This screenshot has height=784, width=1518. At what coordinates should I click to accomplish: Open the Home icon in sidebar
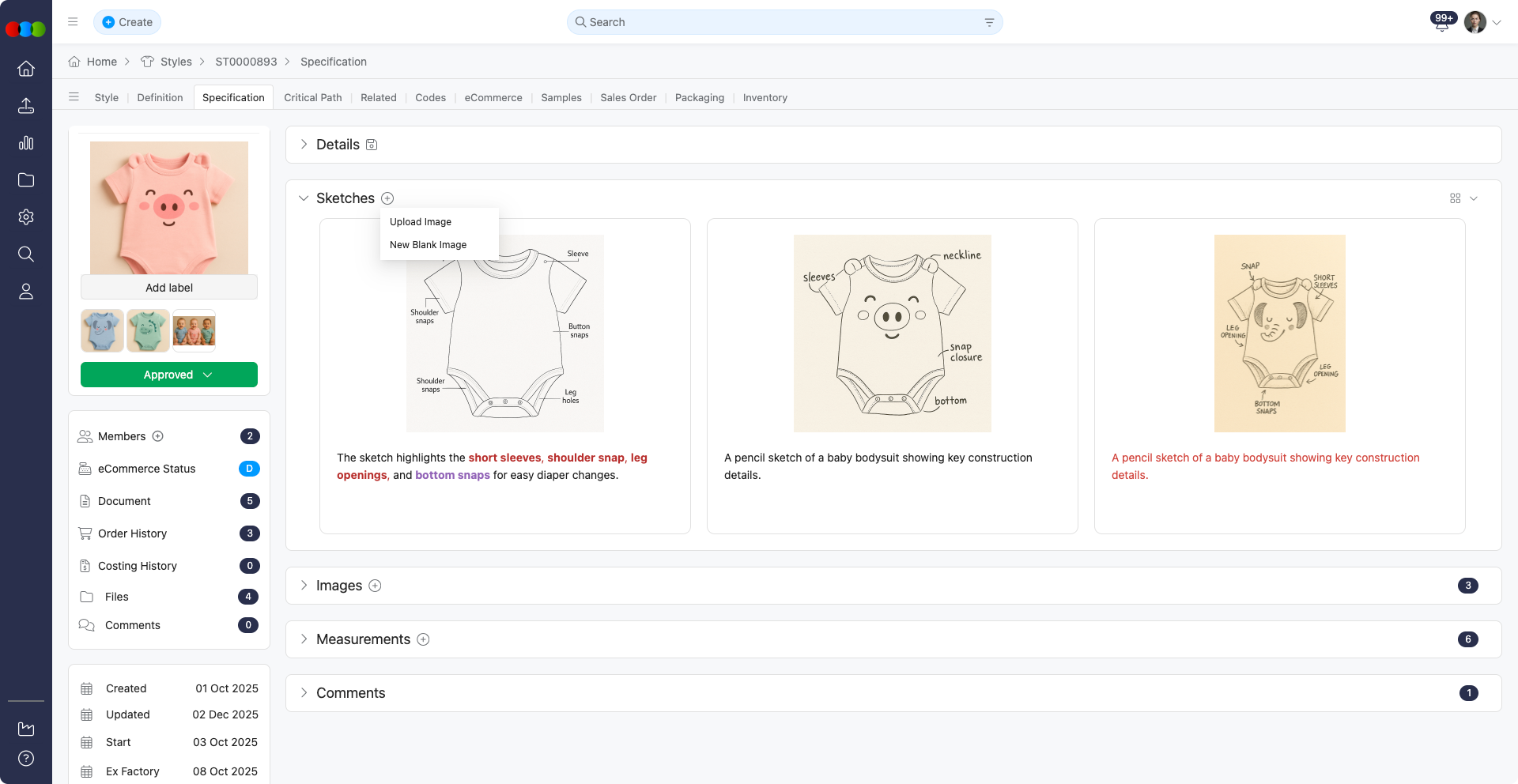point(26,69)
